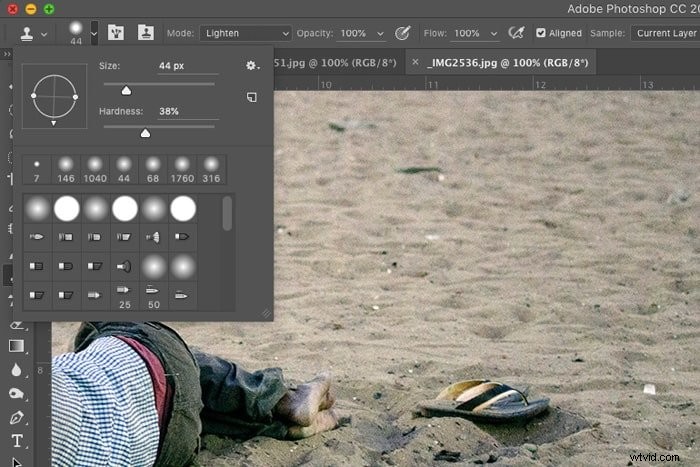Select the Sponge tool
The height and width of the screenshot is (467, 700).
pos(17,393)
